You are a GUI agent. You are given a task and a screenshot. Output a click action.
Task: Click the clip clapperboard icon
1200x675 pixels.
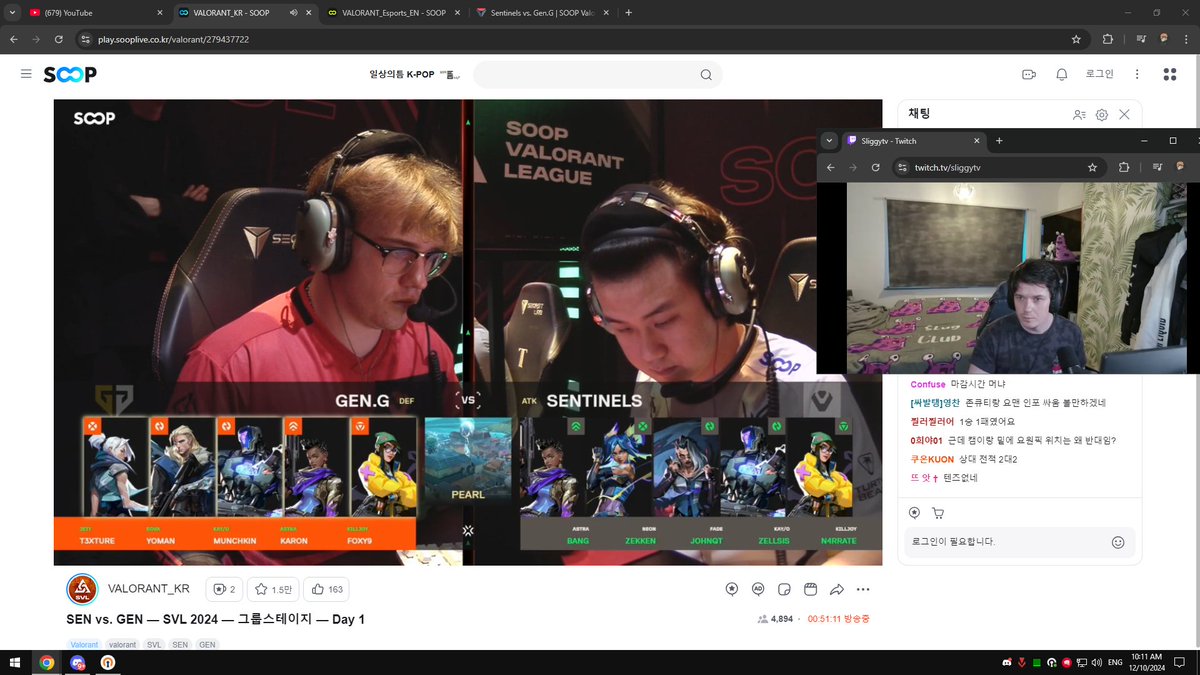coord(810,589)
